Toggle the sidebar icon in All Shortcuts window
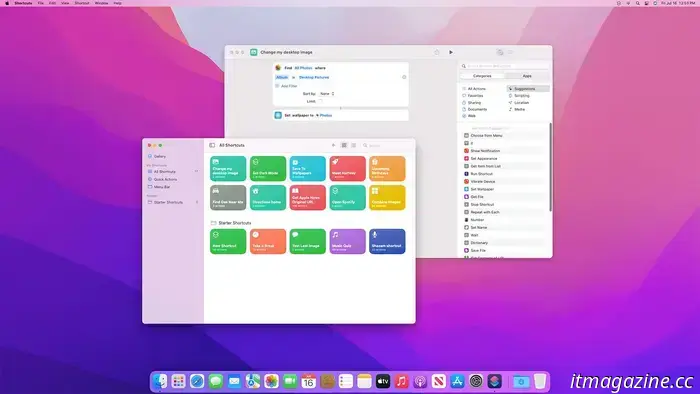 tap(212, 145)
